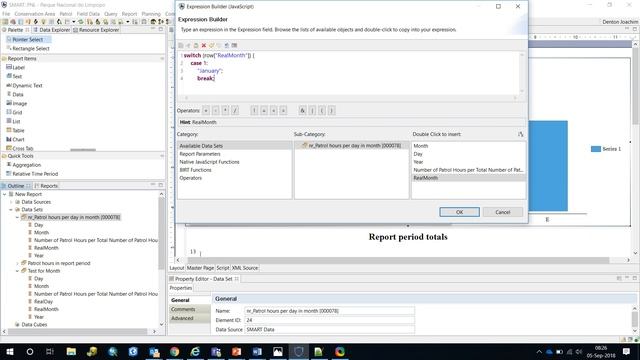Pick the Dynamic Text report item
640x360 pixels.
pyautogui.click(x=24, y=85)
